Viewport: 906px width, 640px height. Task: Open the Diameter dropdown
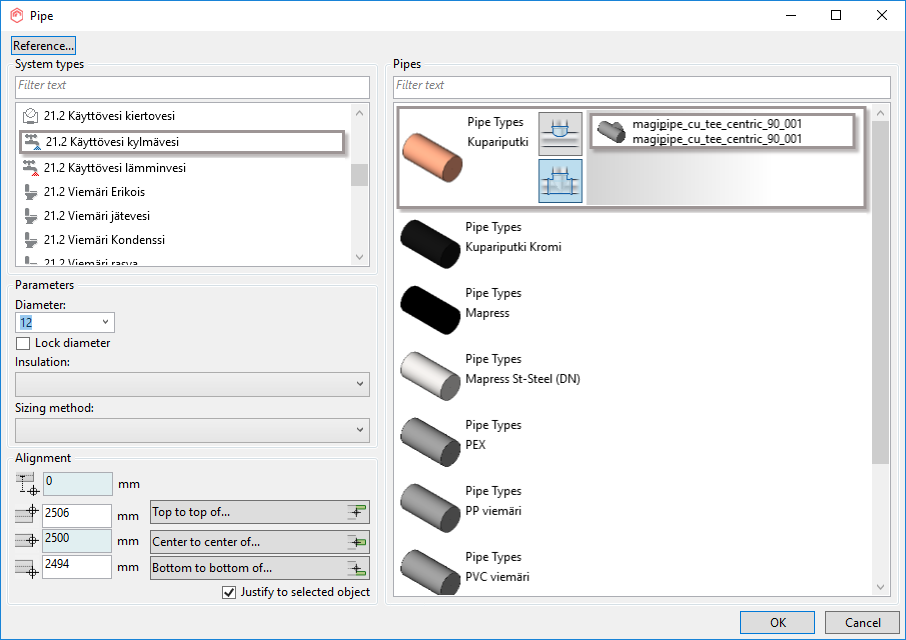pos(105,323)
